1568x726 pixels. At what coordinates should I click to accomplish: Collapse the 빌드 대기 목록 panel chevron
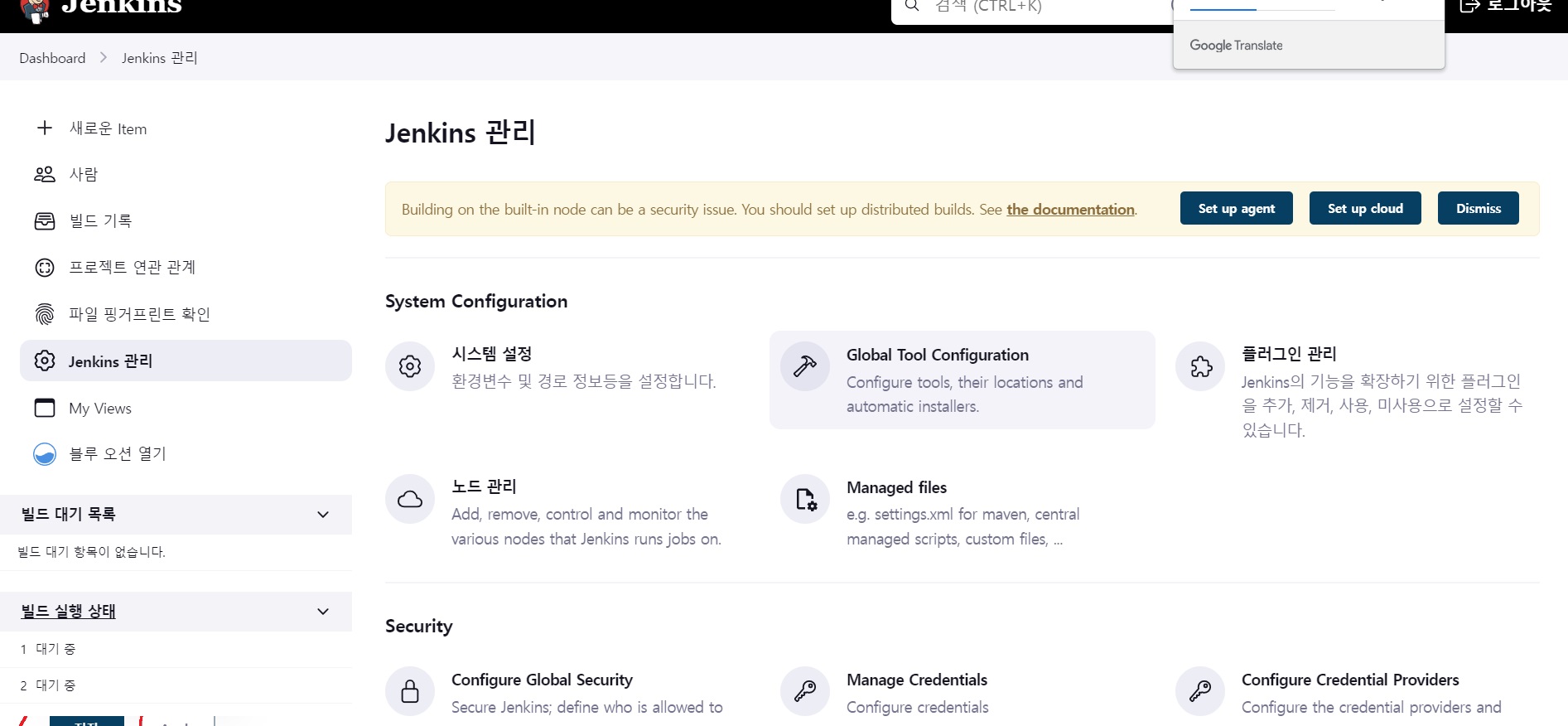pyautogui.click(x=323, y=515)
